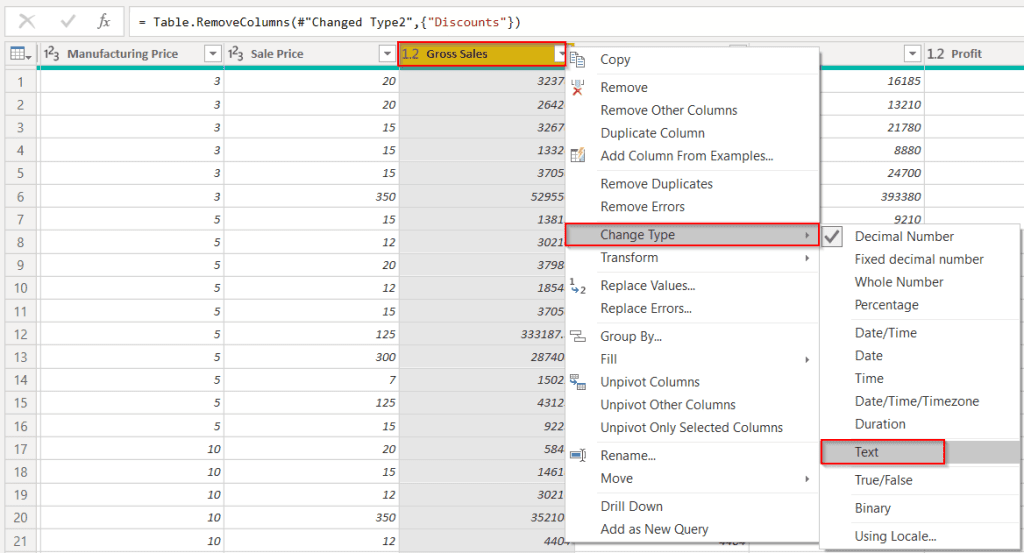1024x553 pixels.
Task: Select Add Column From Examples
Action: click(686, 156)
